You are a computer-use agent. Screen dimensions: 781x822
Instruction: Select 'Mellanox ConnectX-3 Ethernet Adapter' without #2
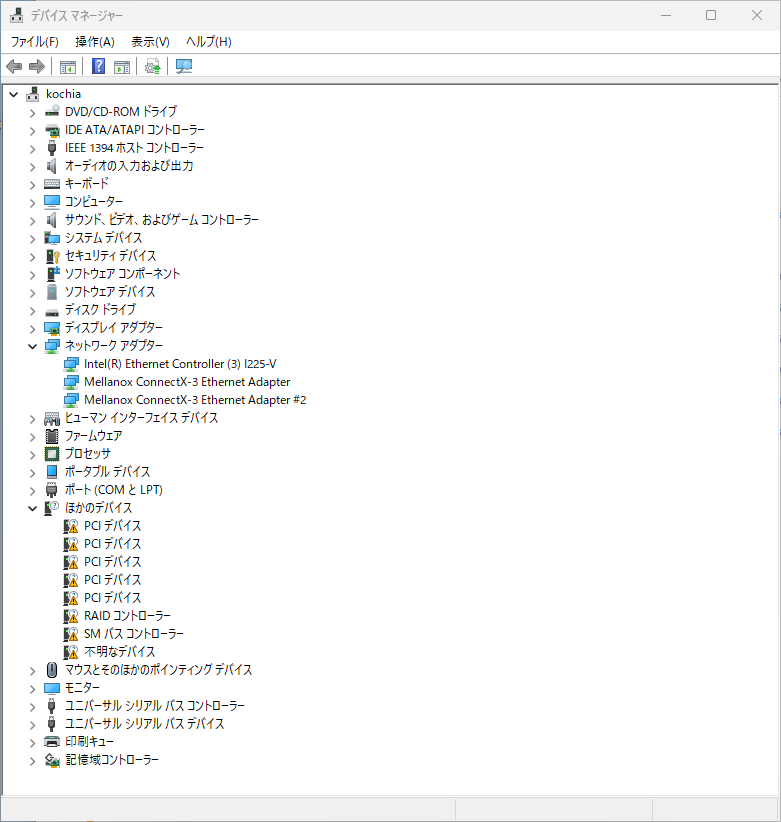pyautogui.click(x=187, y=382)
